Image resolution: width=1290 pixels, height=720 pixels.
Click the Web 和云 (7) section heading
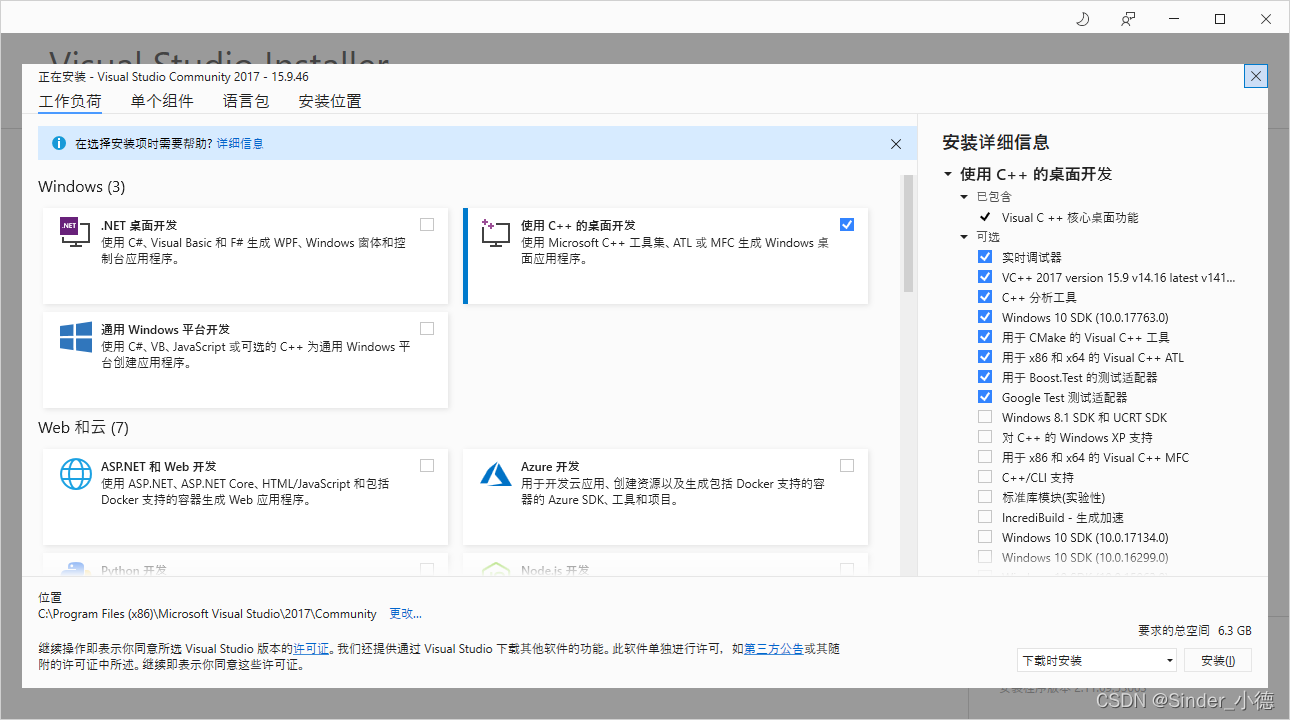tap(84, 428)
